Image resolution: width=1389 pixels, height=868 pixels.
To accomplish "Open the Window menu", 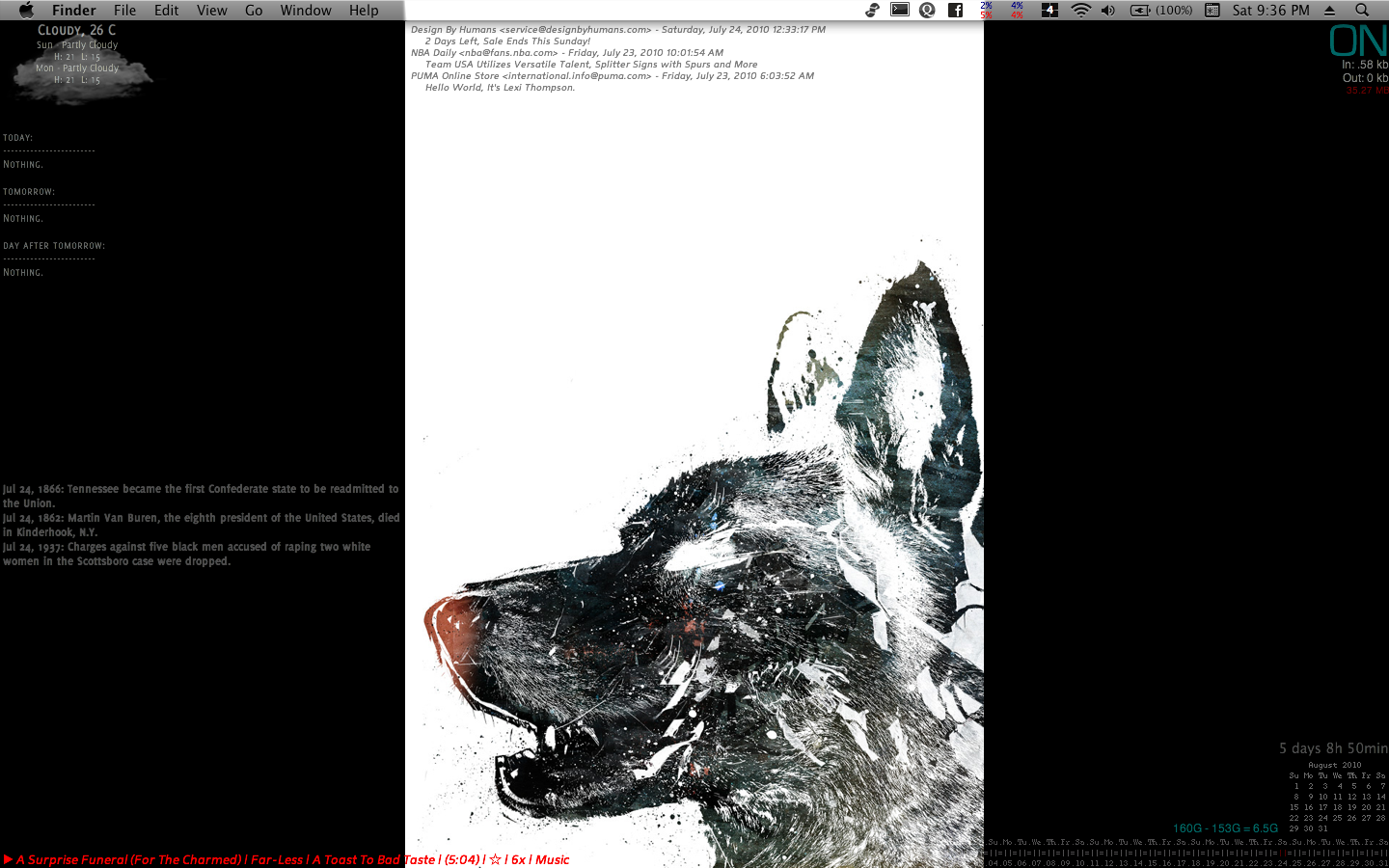I will tap(306, 10).
